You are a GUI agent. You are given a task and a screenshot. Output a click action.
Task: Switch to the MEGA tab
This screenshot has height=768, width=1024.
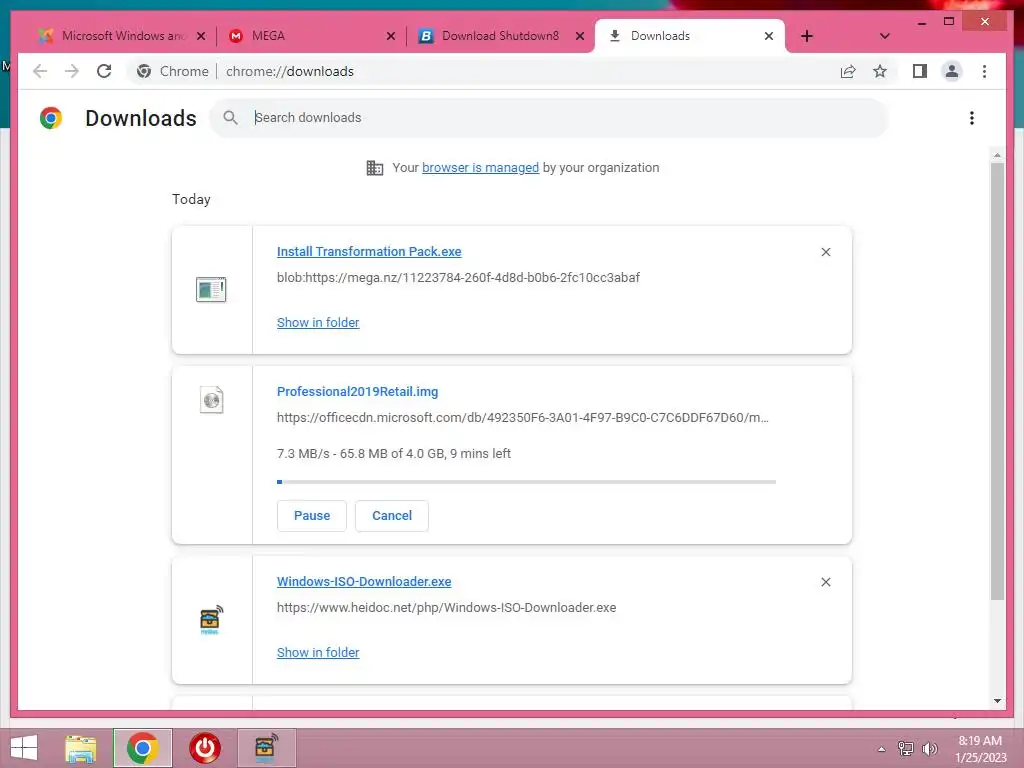coord(308,36)
